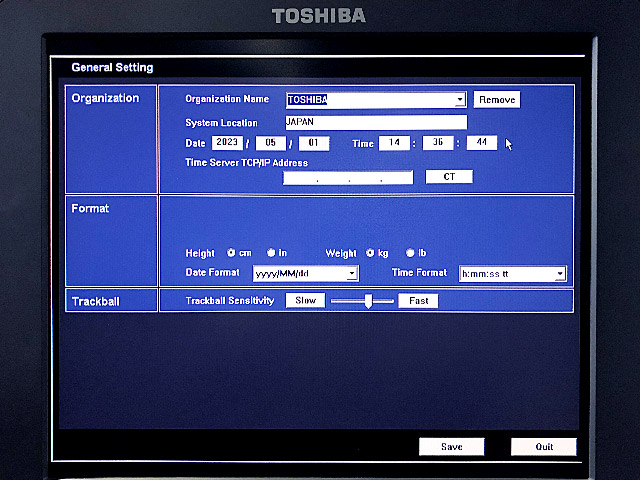Click the System Location label
The width and height of the screenshot is (640, 480).
click(x=222, y=123)
